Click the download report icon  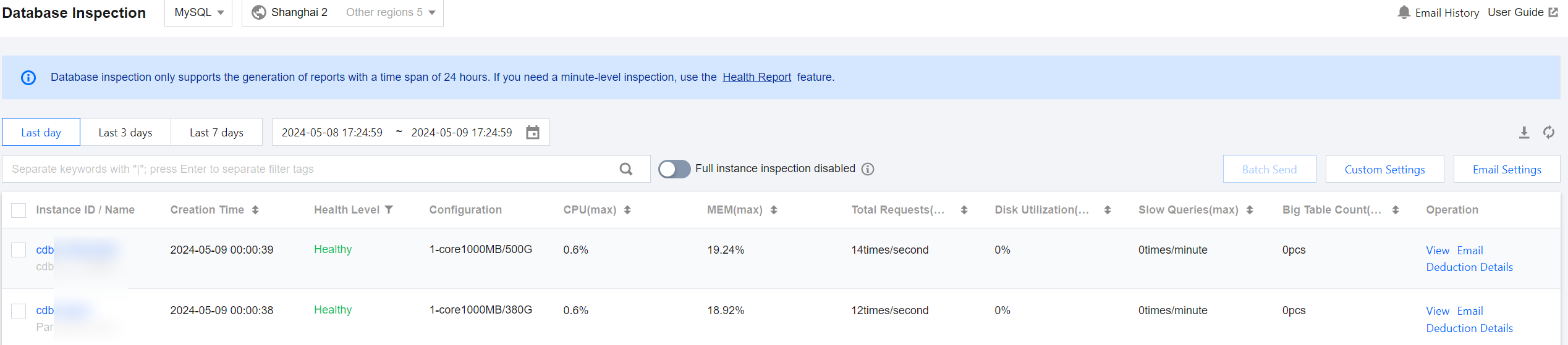tap(1524, 133)
